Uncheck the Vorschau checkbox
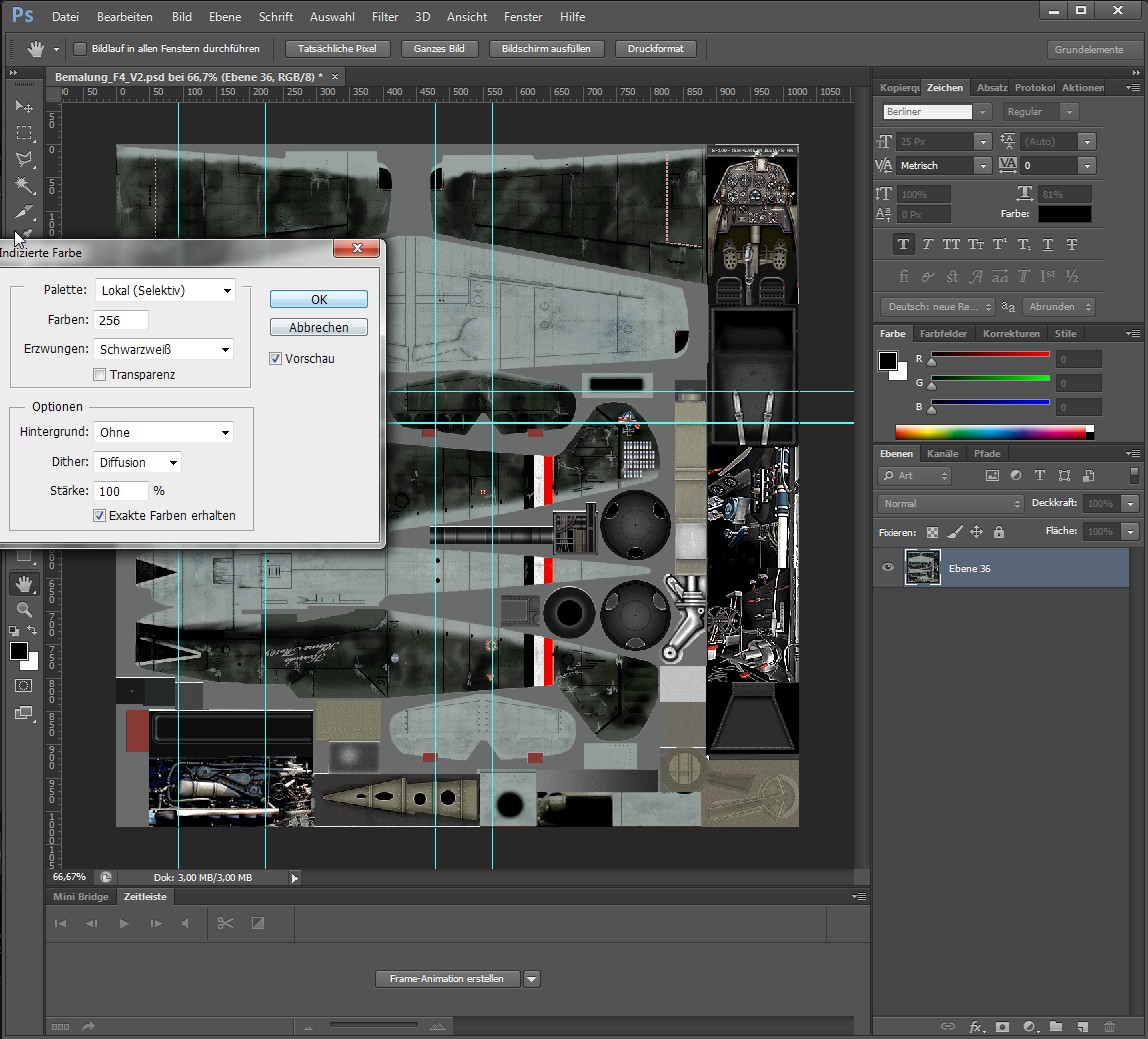The width and height of the screenshot is (1148, 1039). tap(276, 358)
